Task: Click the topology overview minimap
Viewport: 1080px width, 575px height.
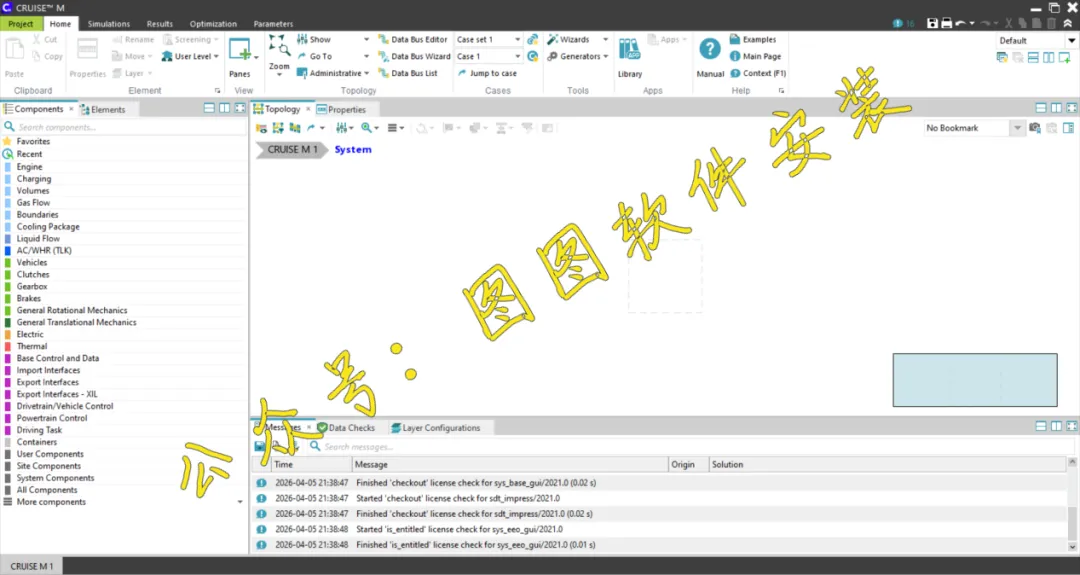Action: coord(975,380)
